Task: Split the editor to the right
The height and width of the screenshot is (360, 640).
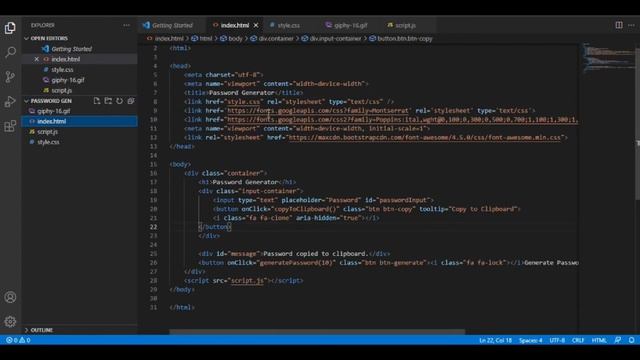Action: [619, 25]
